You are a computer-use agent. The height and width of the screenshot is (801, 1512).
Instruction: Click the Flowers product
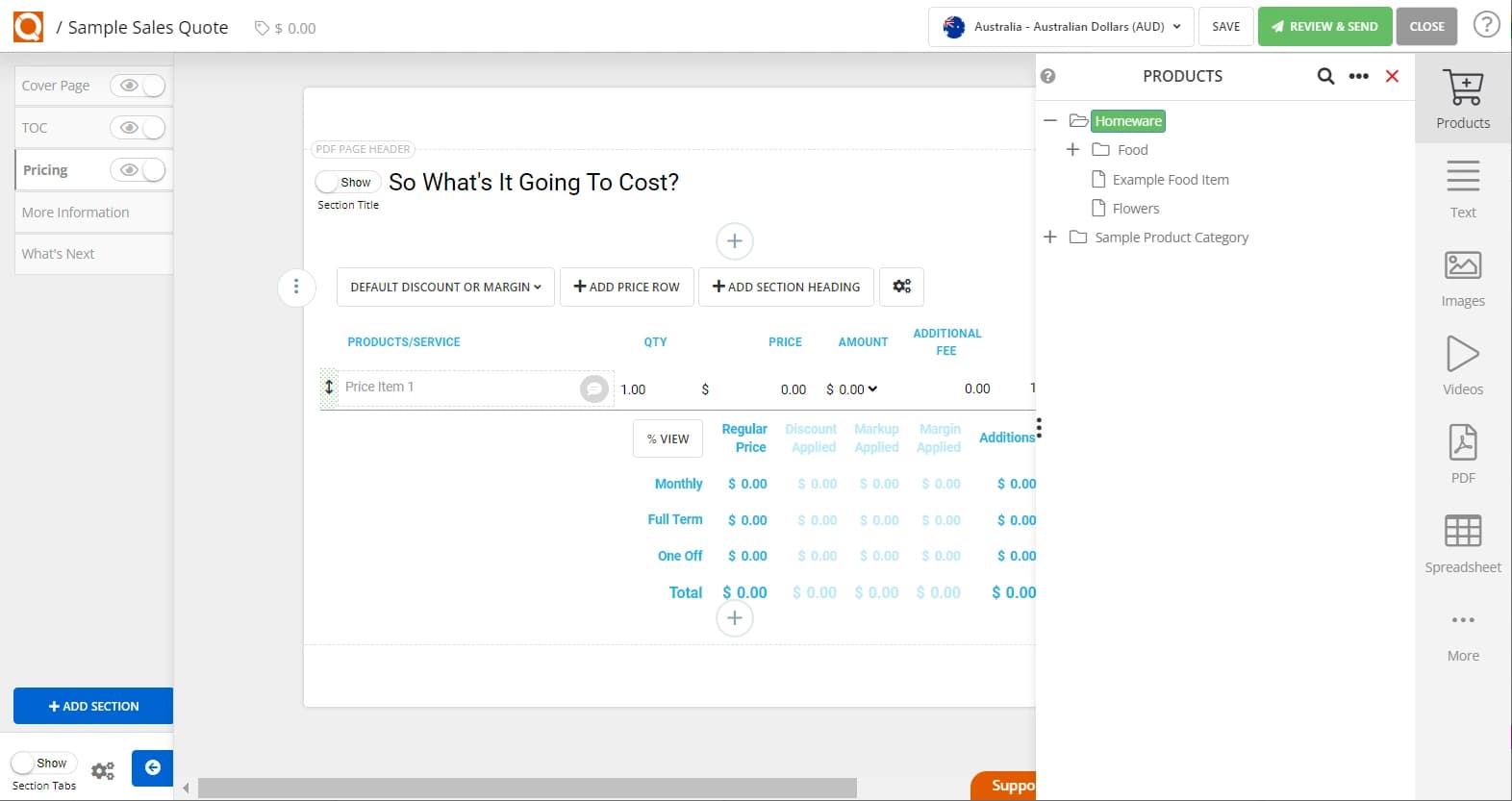[x=1135, y=209]
